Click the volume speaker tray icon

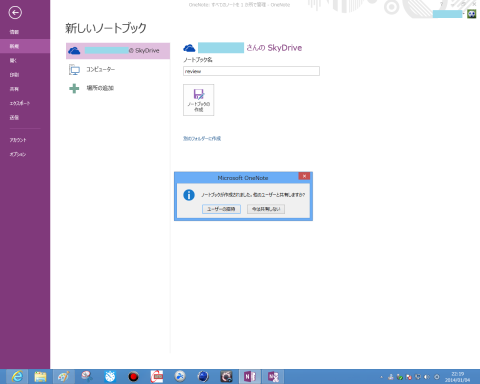tap(427, 377)
